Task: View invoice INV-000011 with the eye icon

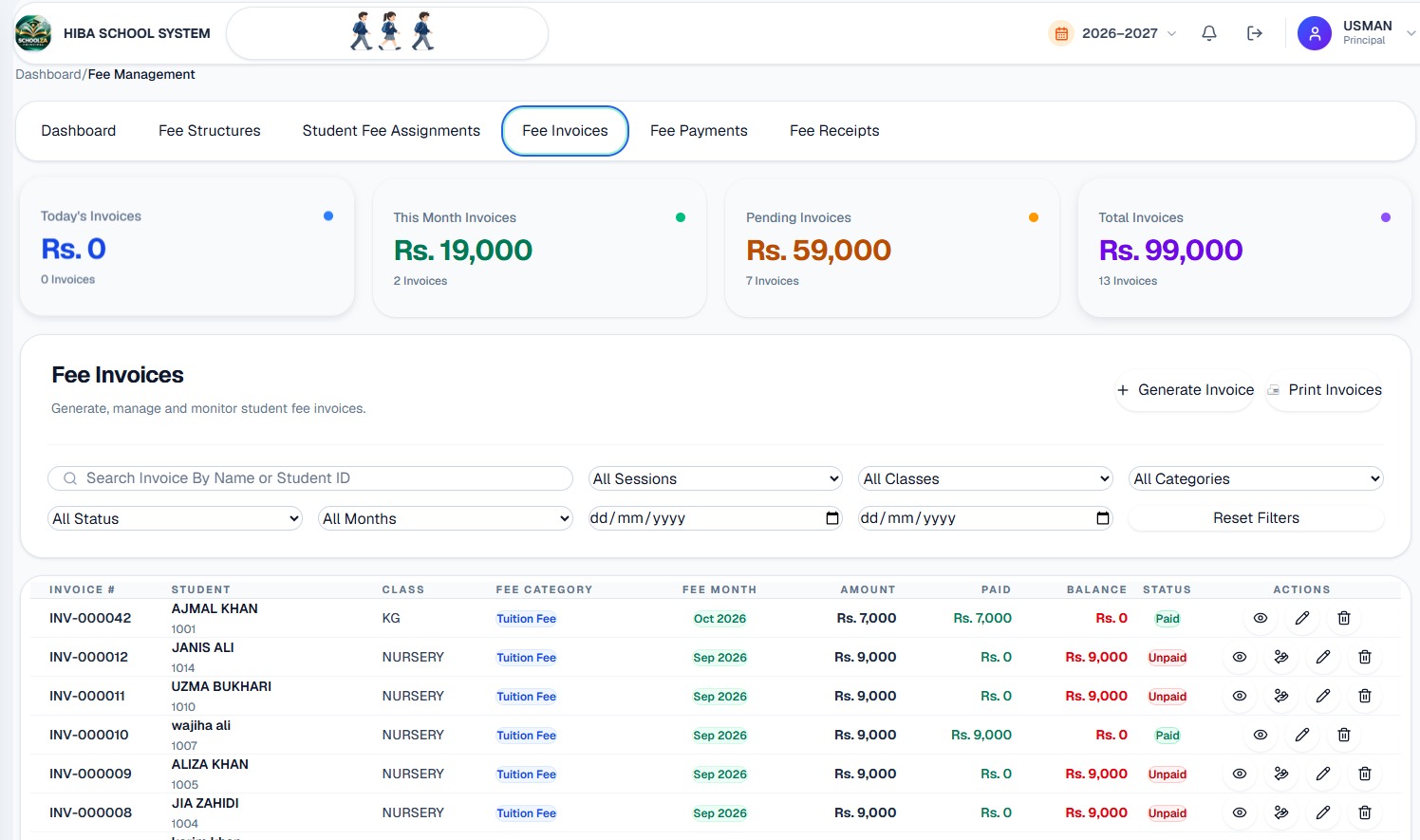Action: (1240, 696)
